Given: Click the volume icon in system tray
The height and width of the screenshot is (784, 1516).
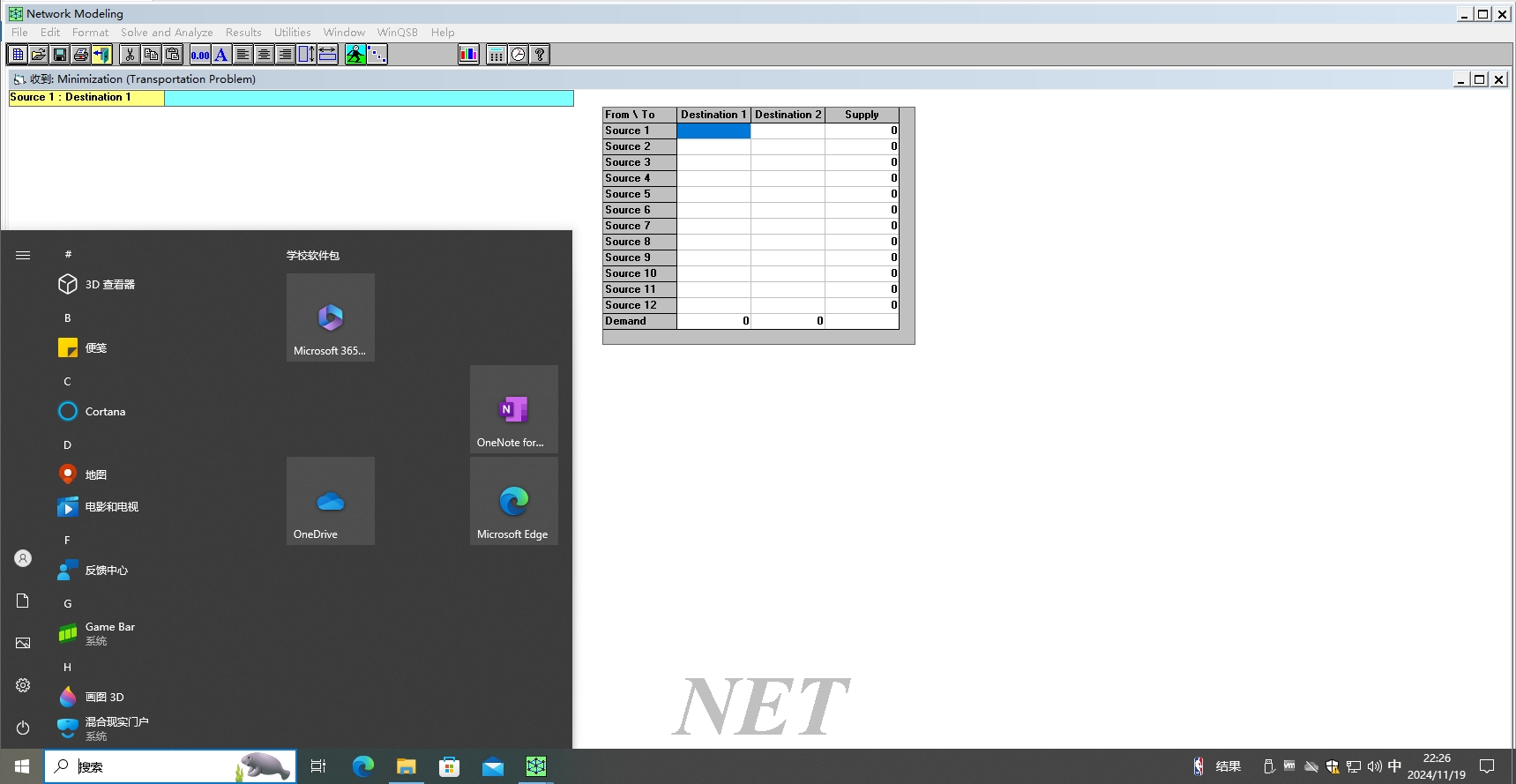Looking at the screenshot, I should tap(1374, 766).
